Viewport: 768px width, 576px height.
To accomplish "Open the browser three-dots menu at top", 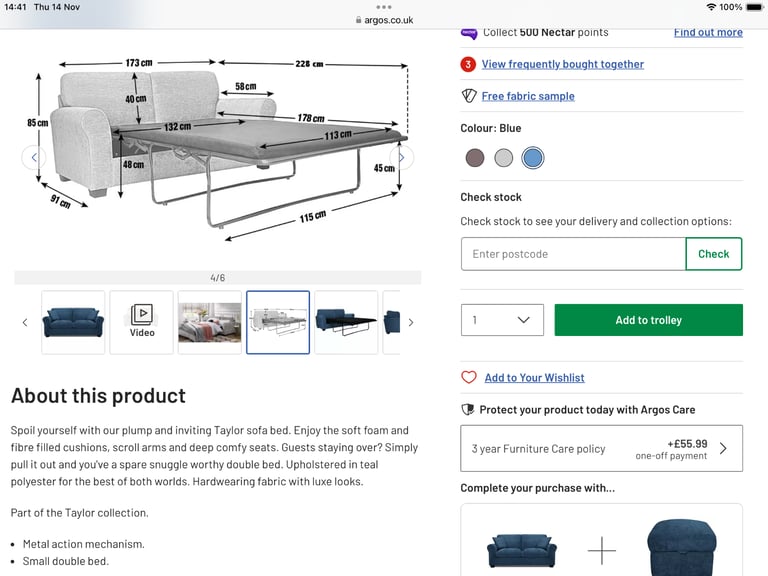I will click(x=384, y=7).
